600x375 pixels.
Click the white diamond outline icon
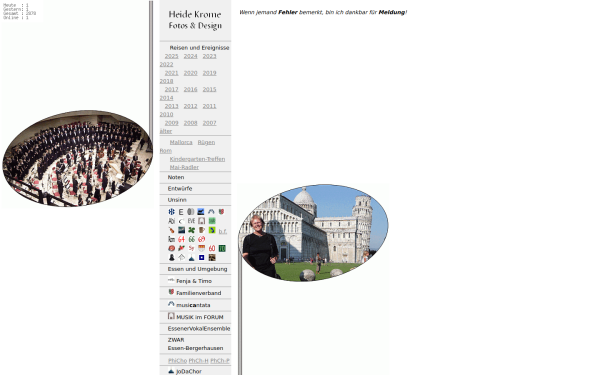coord(181,258)
